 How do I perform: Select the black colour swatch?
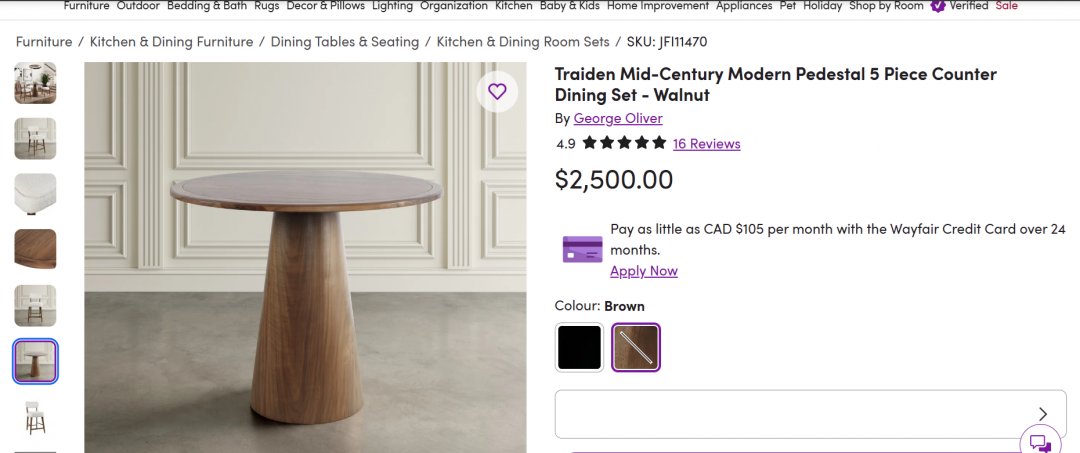coord(579,347)
